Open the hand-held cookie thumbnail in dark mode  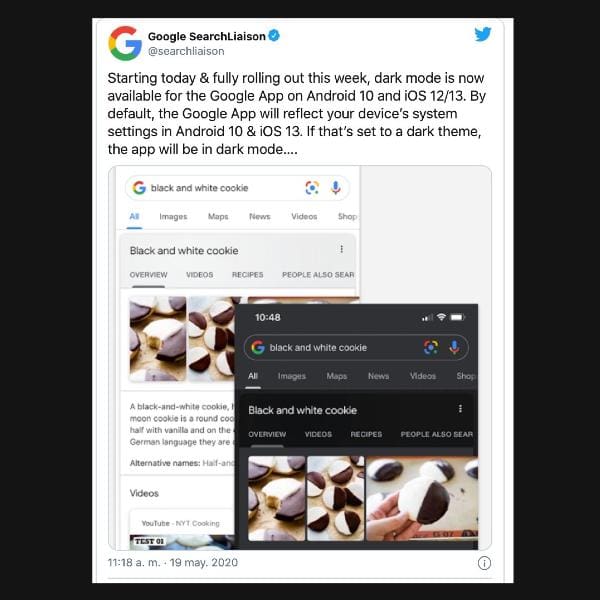(x=422, y=498)
